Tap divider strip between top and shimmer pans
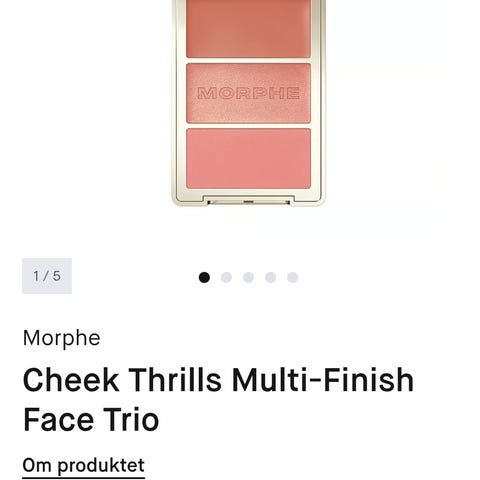 tap(248, 60)
